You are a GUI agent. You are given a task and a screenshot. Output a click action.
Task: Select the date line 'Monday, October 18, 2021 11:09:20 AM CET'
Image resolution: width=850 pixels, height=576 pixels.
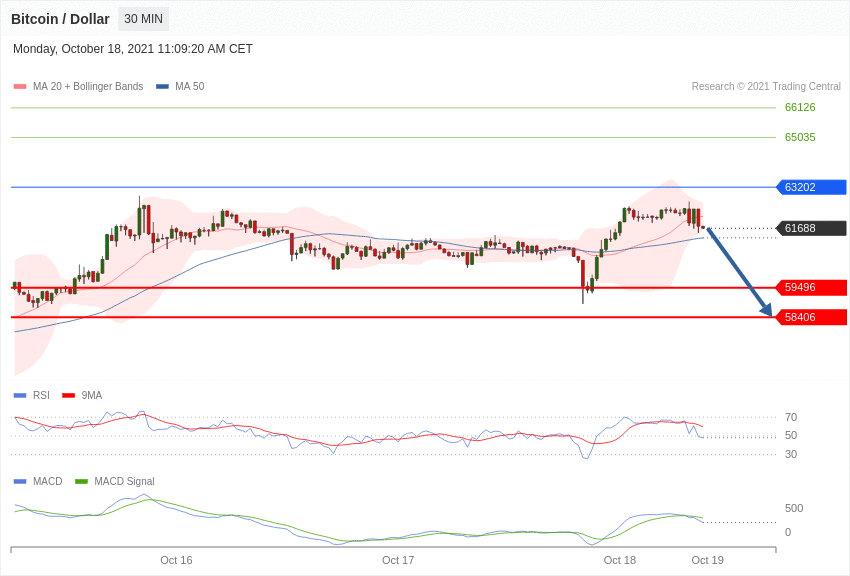(x=133, y=49)
